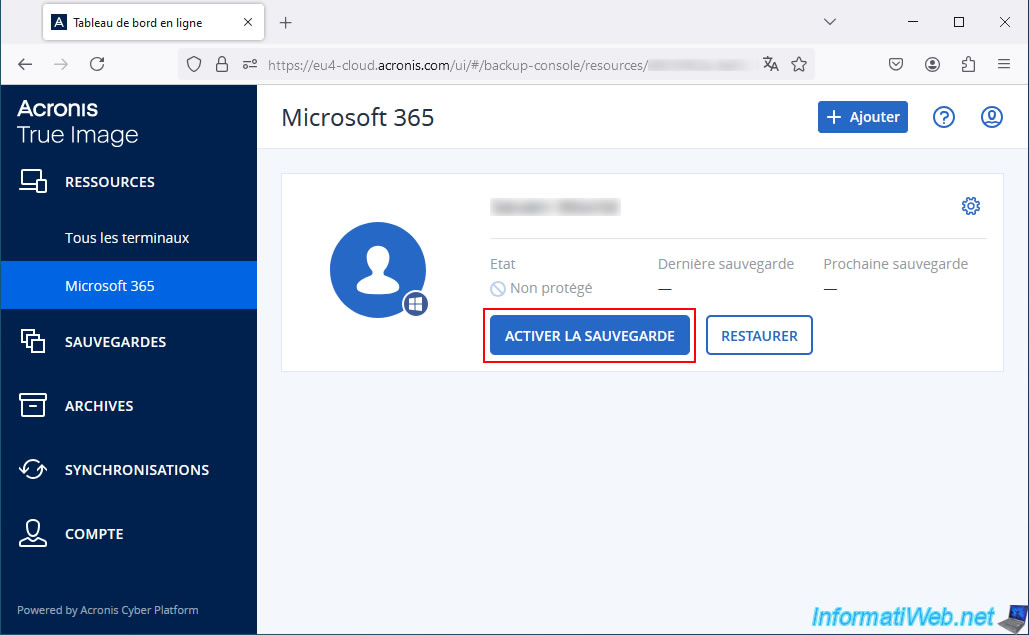Click the Archives box icon
This screenshot has height=635, width=1029.
(x=33, y=405)
